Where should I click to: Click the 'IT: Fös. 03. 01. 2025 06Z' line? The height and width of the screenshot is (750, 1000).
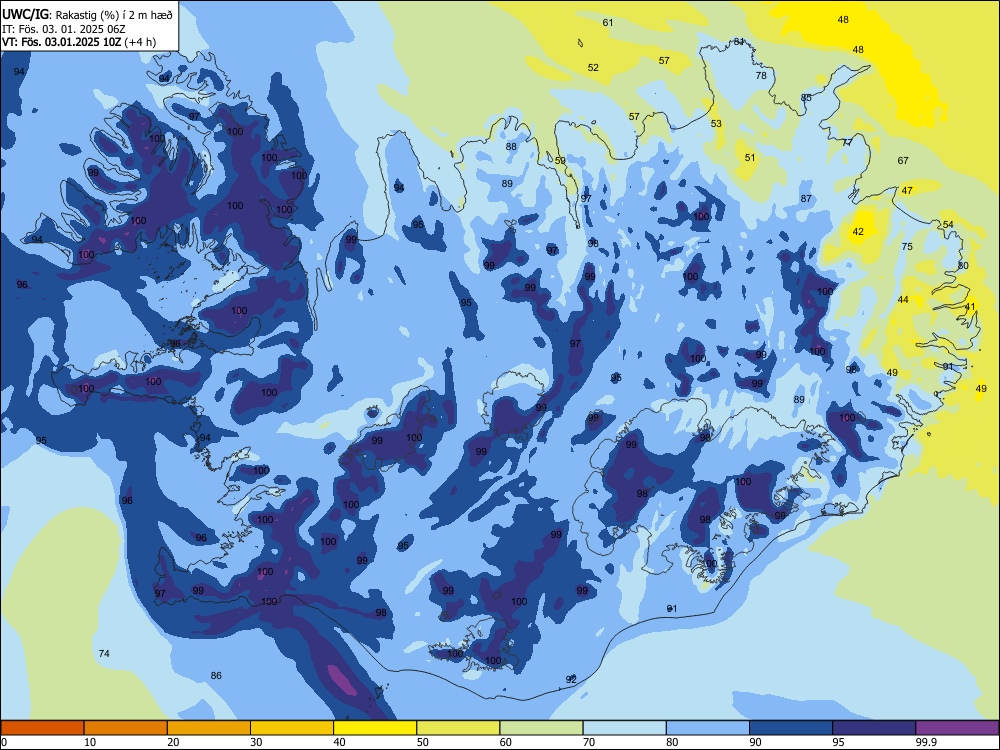click(64, 29)
